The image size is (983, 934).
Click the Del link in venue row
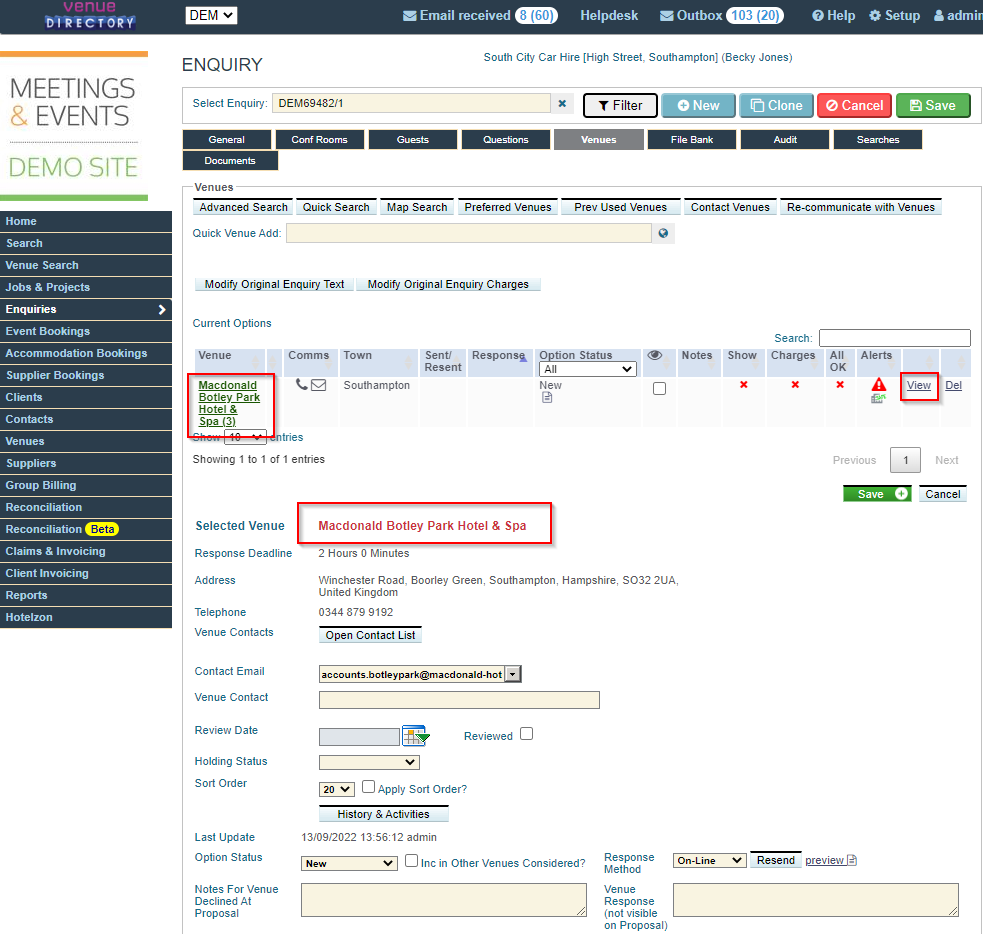click(953, 385)
